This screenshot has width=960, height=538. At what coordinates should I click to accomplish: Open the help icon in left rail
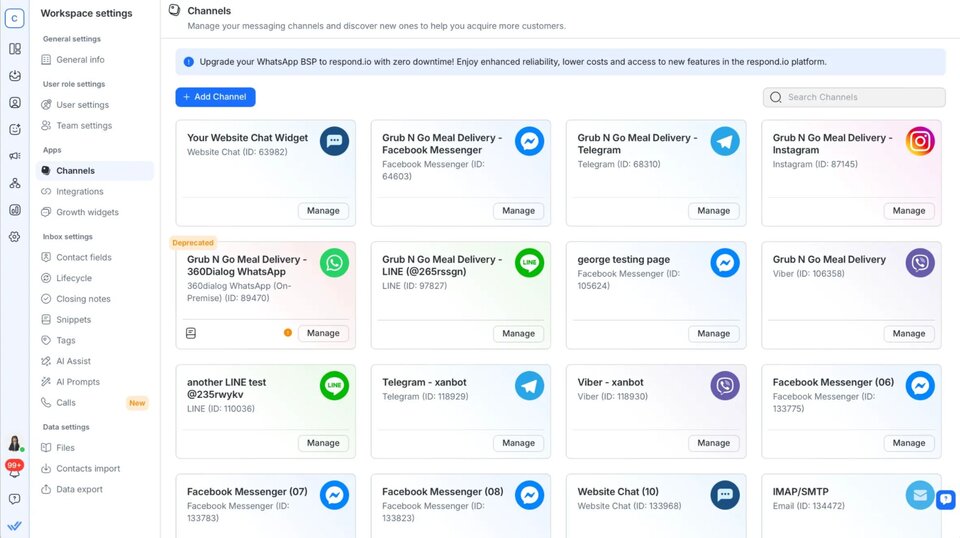[x=15, y=499]
